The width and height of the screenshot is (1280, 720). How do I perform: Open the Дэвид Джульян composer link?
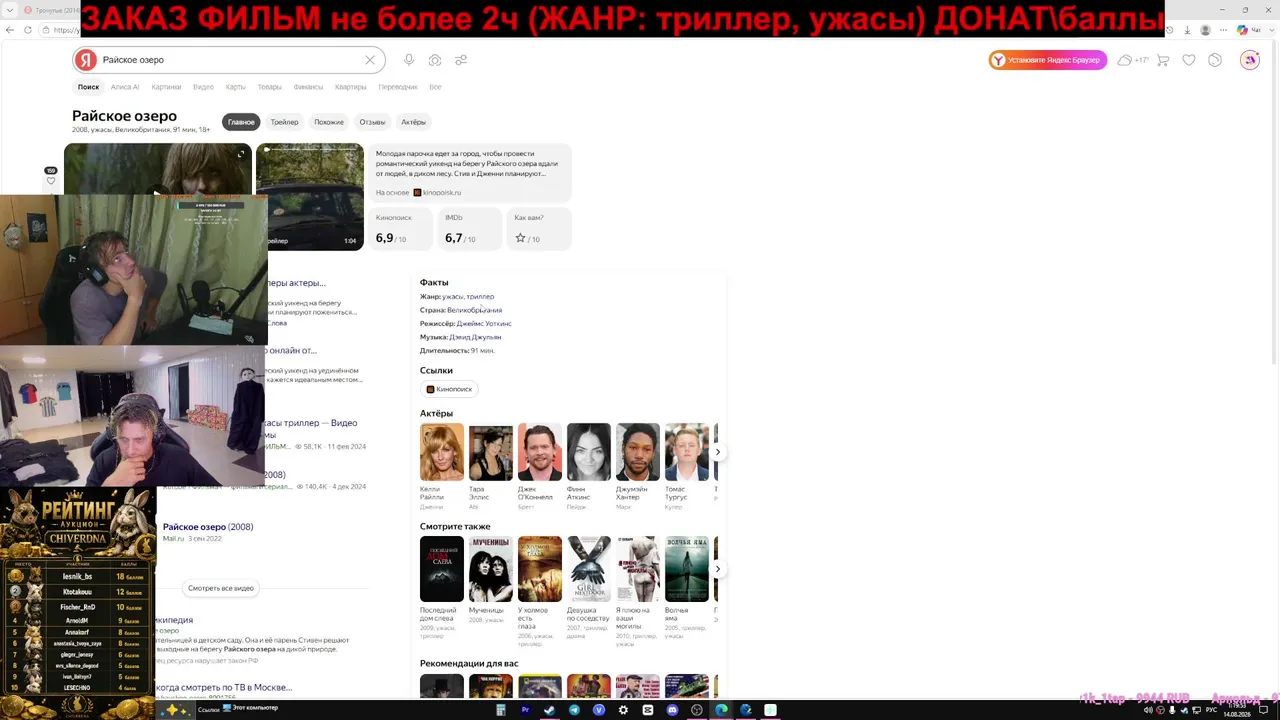point(475,337)
